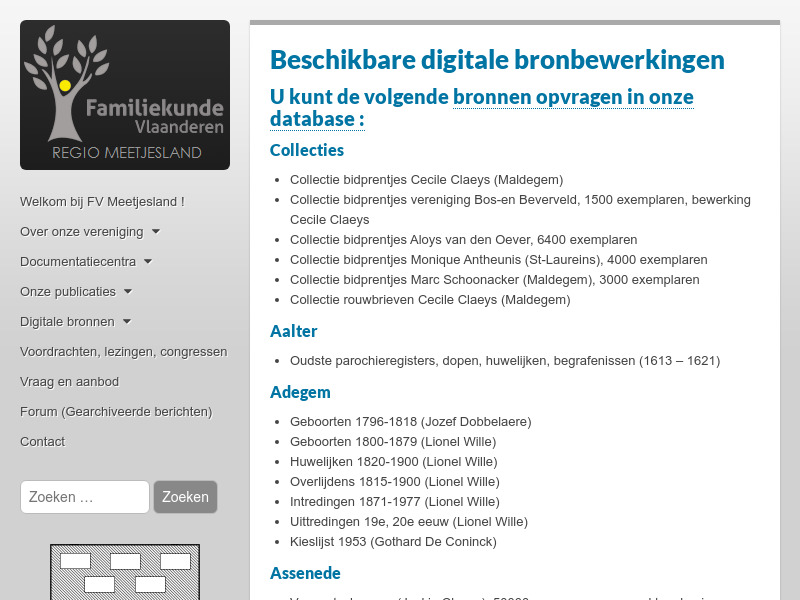Click the "Assenede" heading

click(x=305, y=573)
